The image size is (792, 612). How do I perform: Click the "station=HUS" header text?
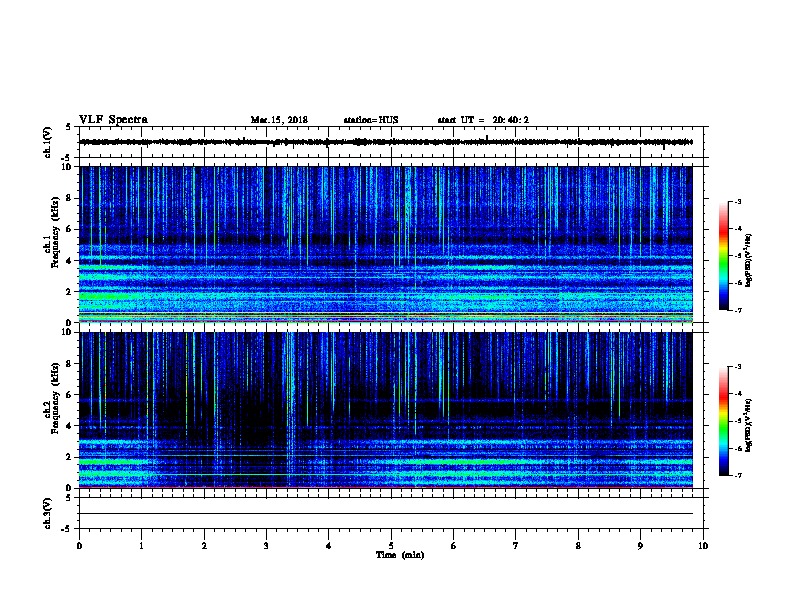point(371,120)
